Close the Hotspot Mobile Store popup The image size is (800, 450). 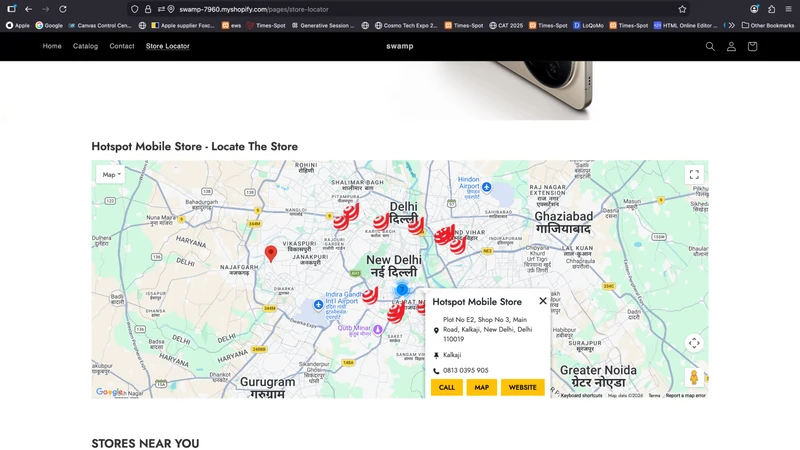point(543,301)
